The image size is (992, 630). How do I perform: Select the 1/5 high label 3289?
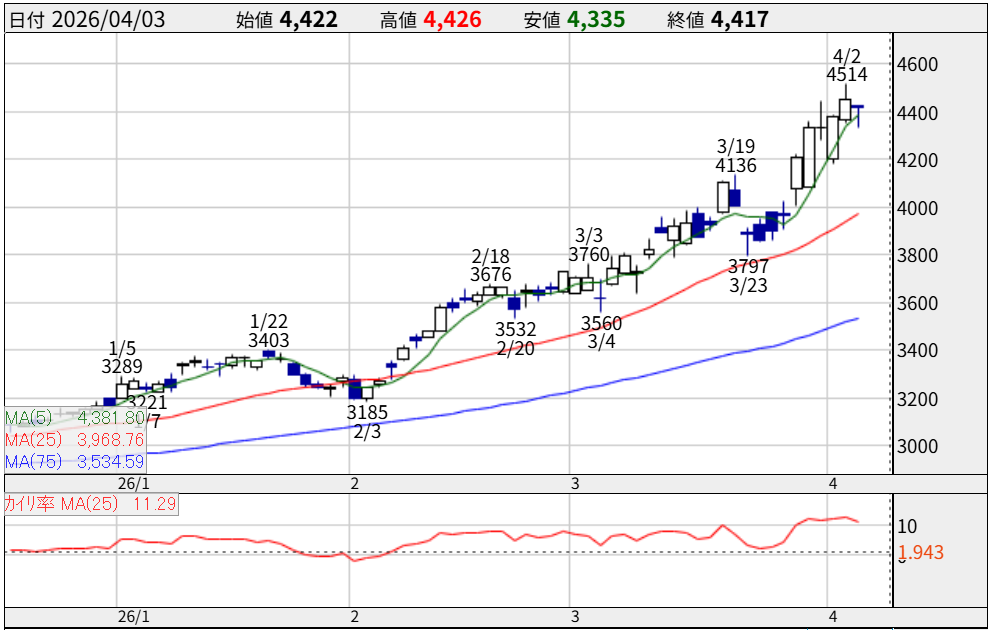122,367
